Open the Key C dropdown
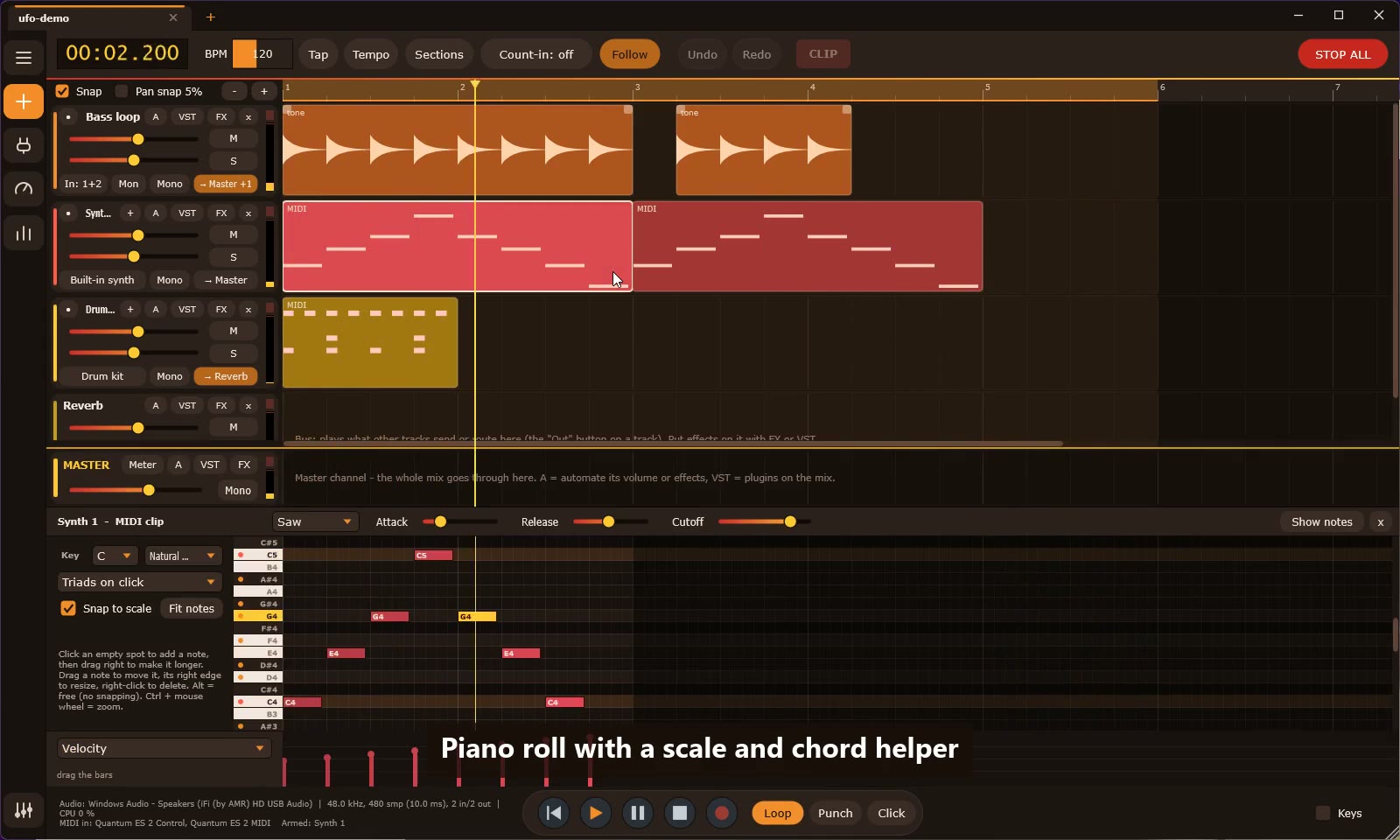This screenshot has height=840, width=1400. point(115,556)
